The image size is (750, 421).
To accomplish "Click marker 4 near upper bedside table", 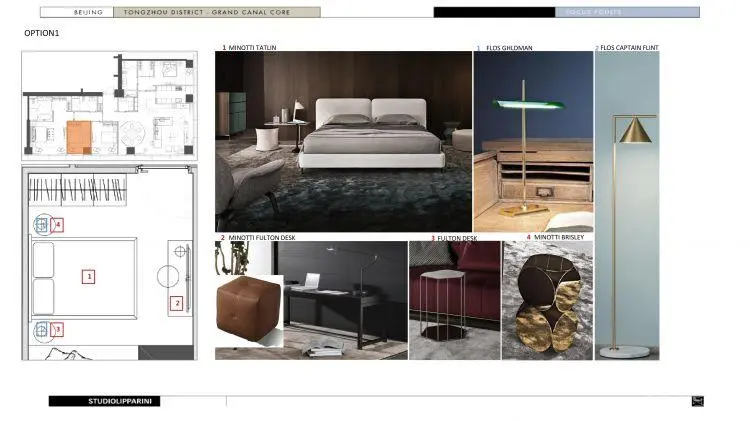I will (58, 225).
